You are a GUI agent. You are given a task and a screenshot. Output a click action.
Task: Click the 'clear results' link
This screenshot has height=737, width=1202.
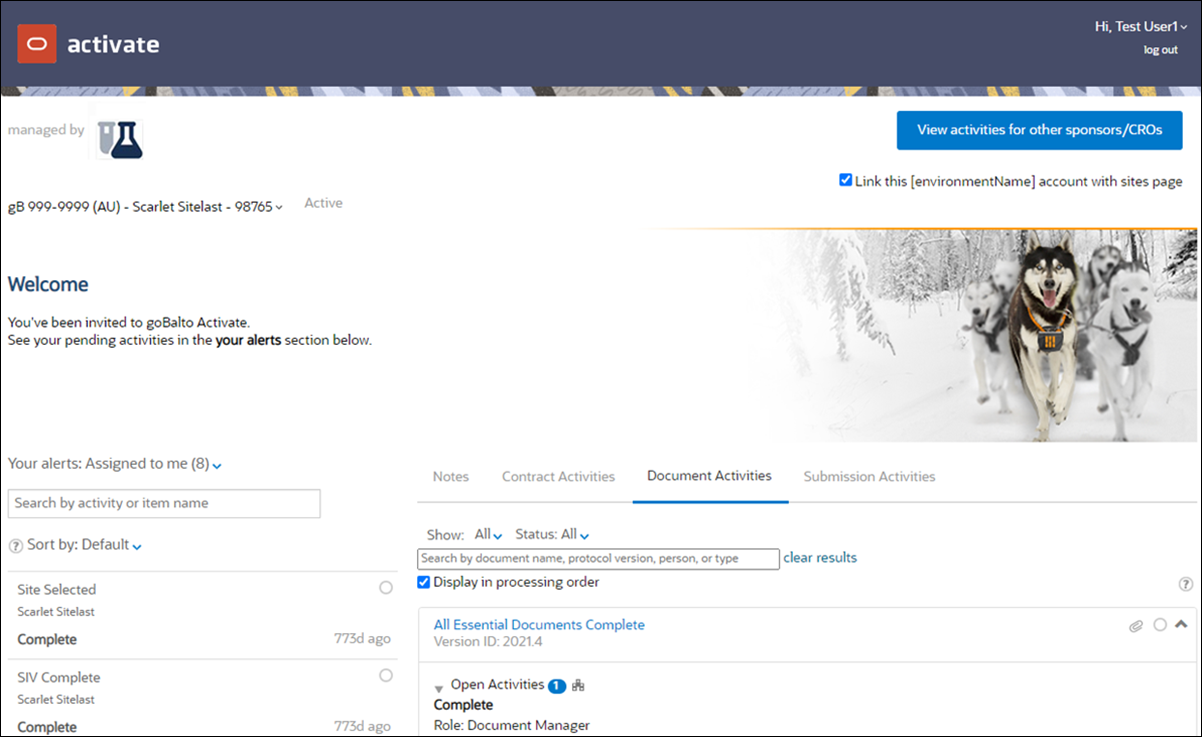pyautogui.click(x=819, y=558)
